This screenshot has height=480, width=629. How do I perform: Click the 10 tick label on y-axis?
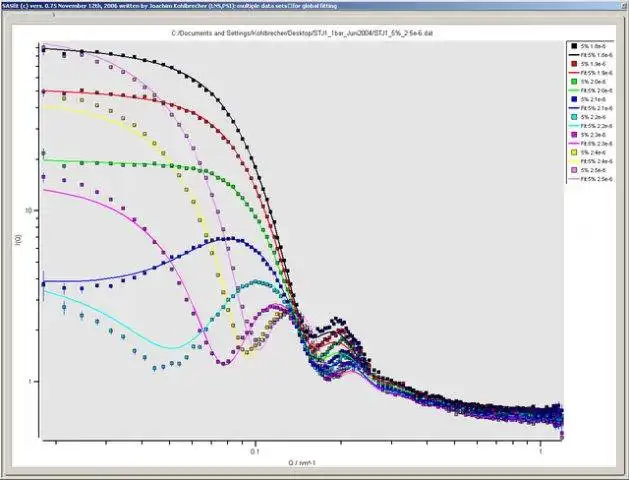coord(29,210)
